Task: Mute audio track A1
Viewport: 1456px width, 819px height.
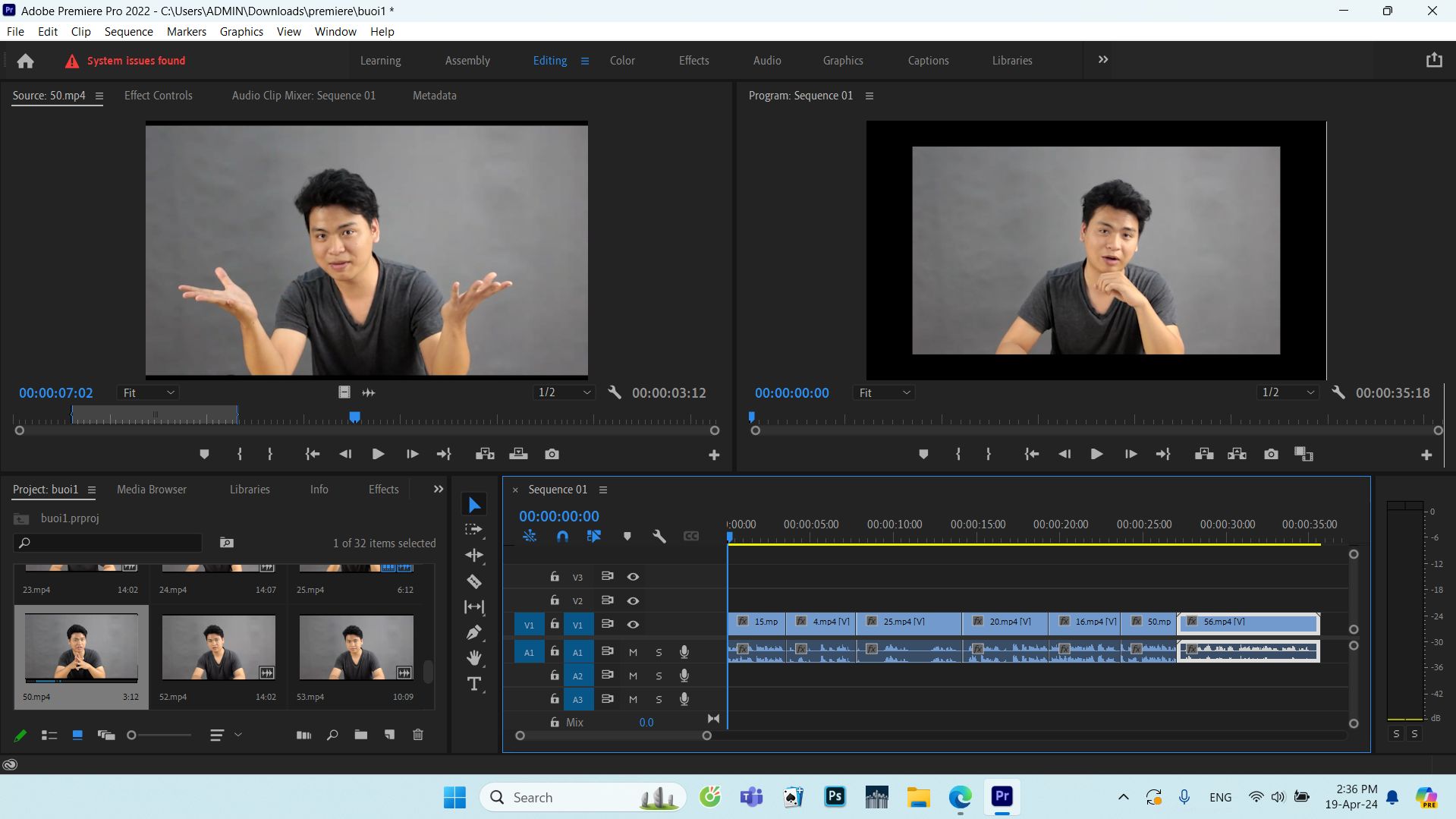Action: 633,652
